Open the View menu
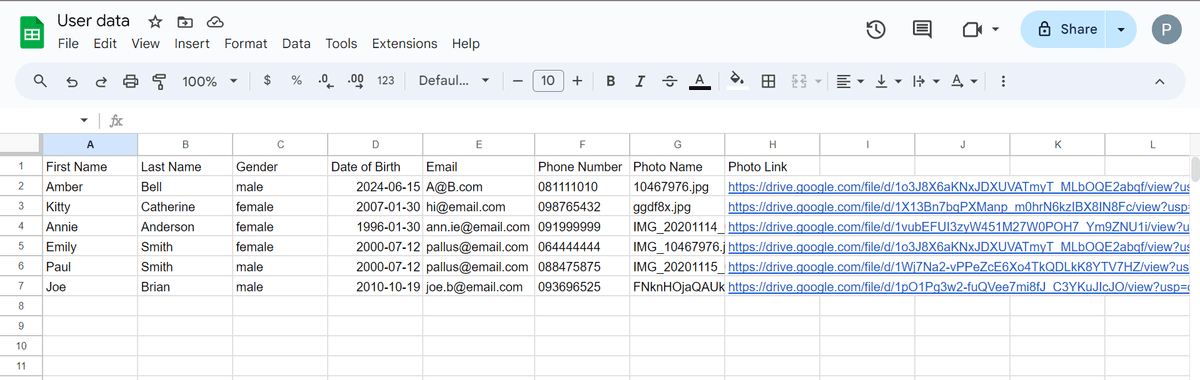Image resolution: width=1200 pixels, height=380 pixels. [x=145, y=44]
